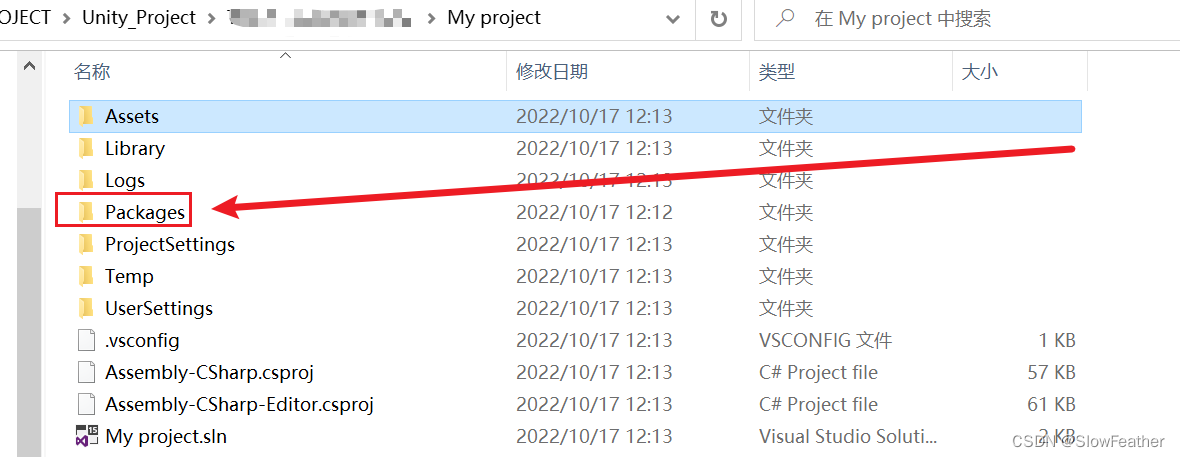Select the Library folder icon
Screen dimensions: 1180x457
pyautogui.click(x=86, y=148)
